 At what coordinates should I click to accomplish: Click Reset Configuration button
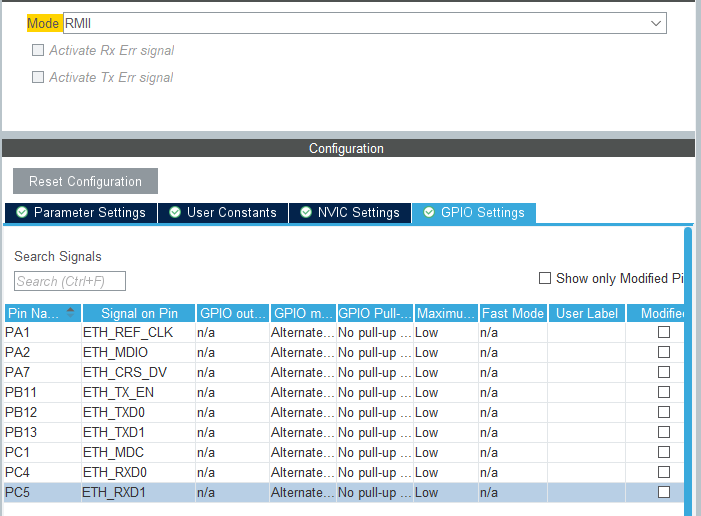pyautogui.click(x=85, y=181)
